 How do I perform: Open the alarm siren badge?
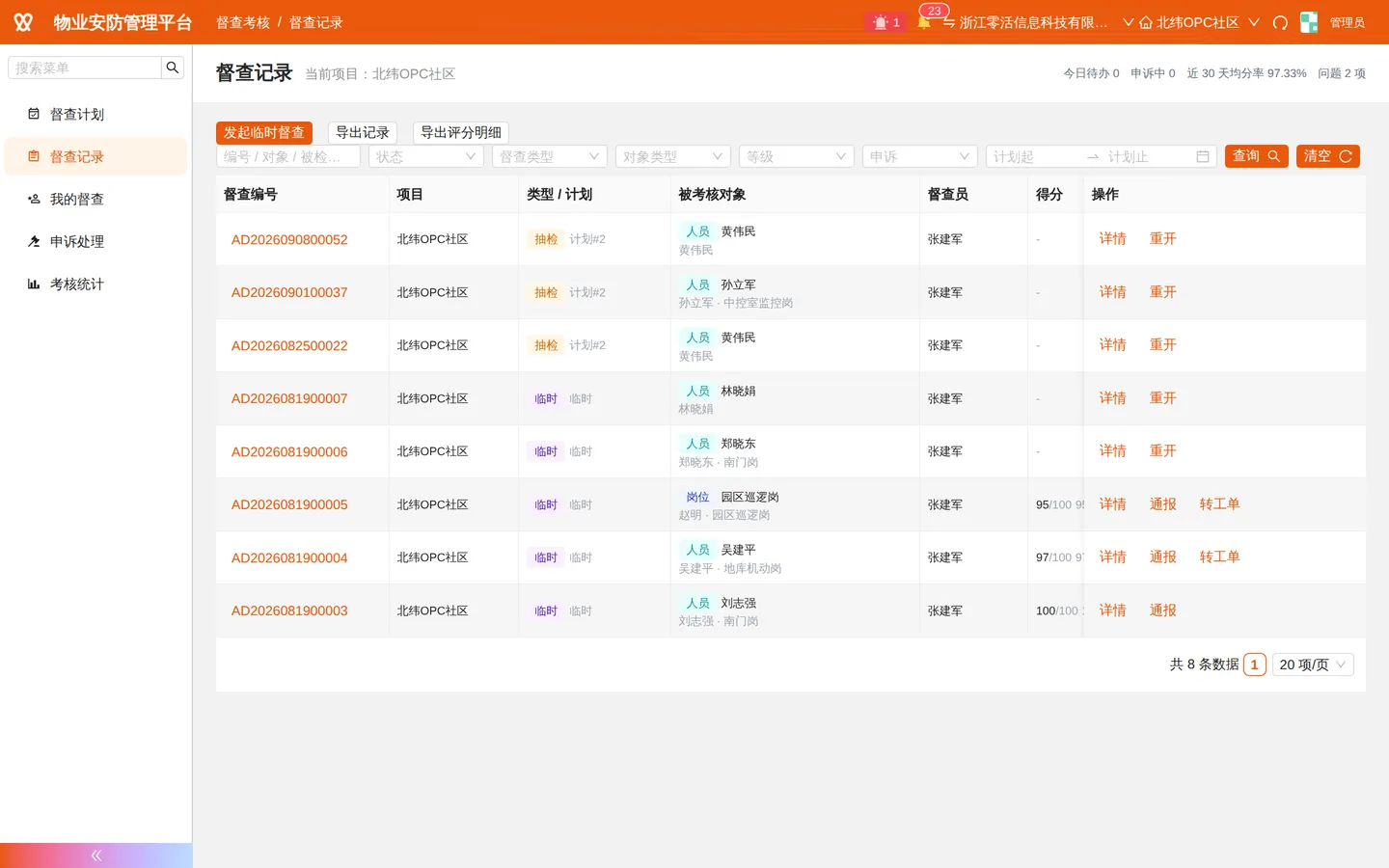(885, 22)
